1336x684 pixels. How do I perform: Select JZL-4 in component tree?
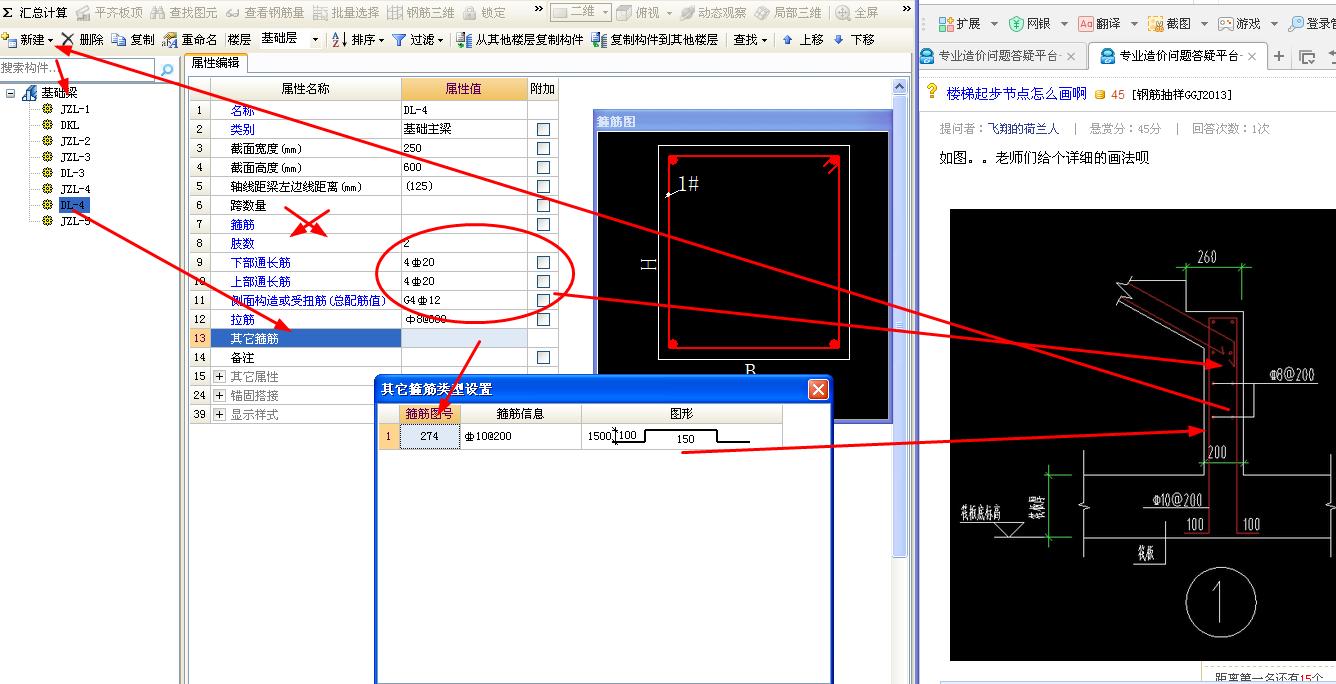(75, 189)
